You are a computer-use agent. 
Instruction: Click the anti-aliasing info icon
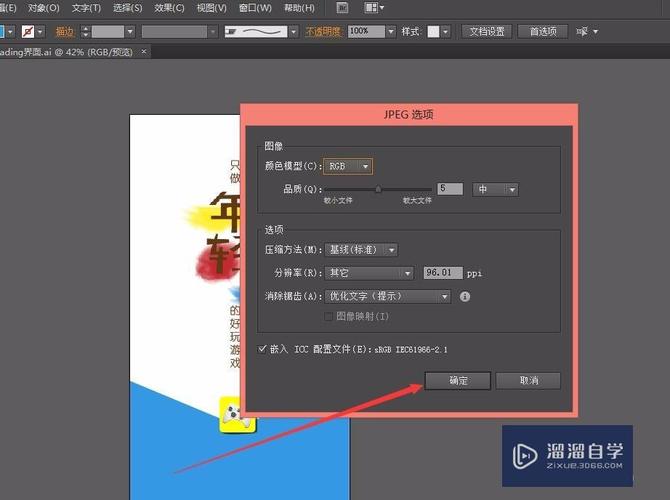click(465, 297)
